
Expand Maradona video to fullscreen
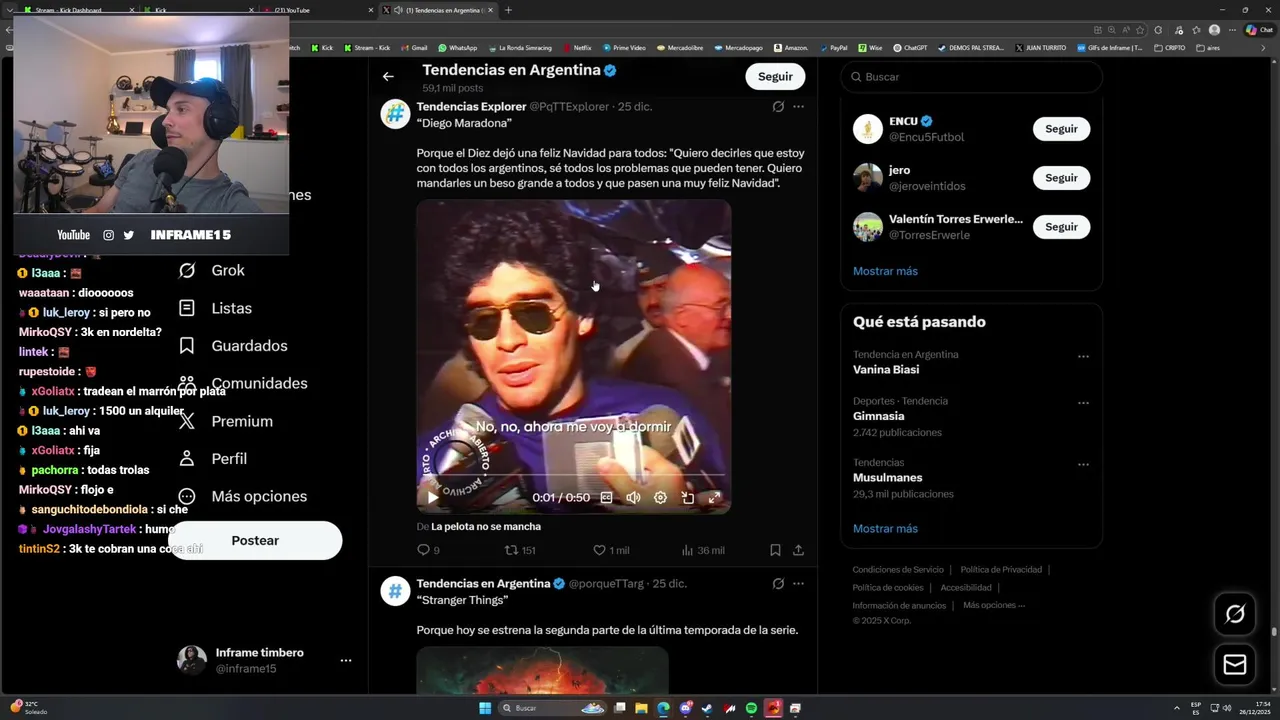pyautogui.click(x=714, y=497)
